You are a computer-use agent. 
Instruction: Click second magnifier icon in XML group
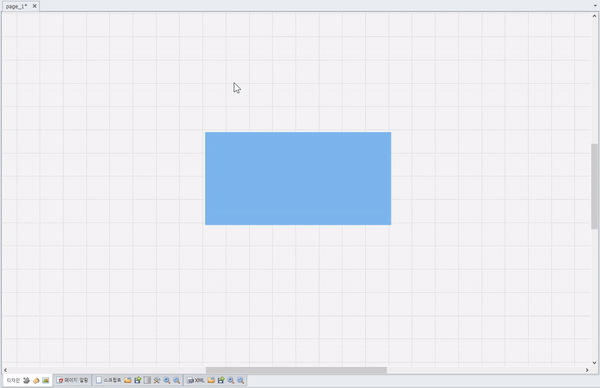coord(240,380)
